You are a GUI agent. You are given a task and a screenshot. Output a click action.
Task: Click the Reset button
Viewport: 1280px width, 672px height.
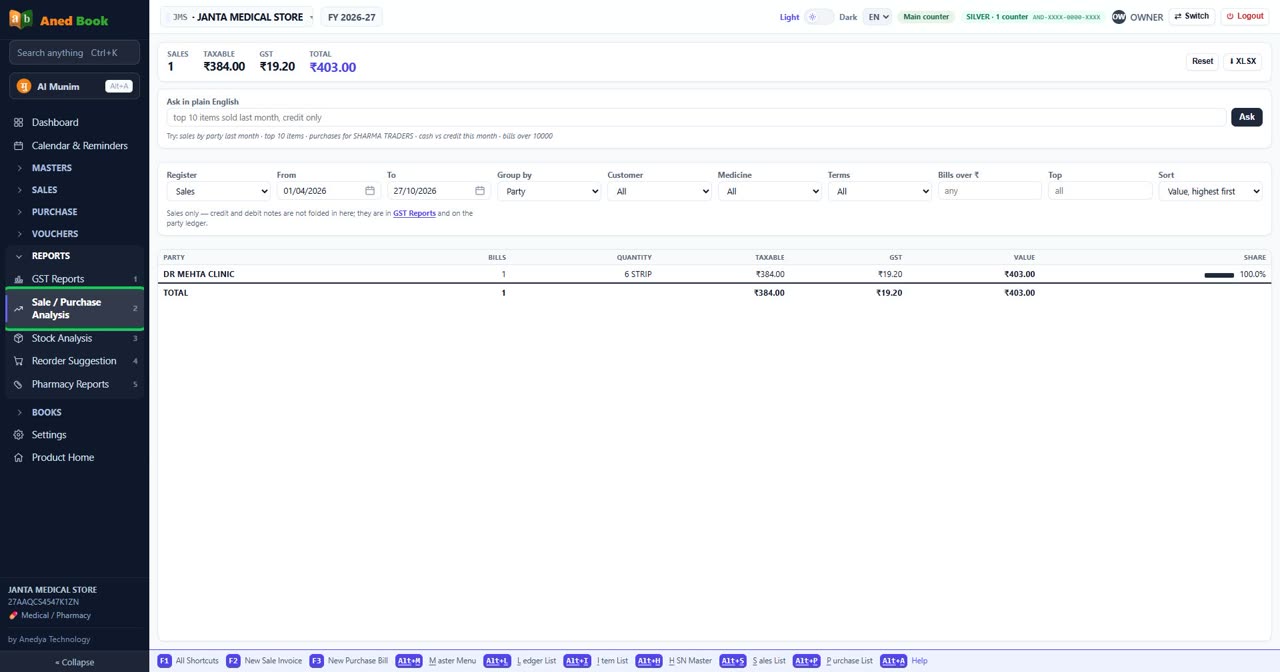click(x=1202, y=61)
